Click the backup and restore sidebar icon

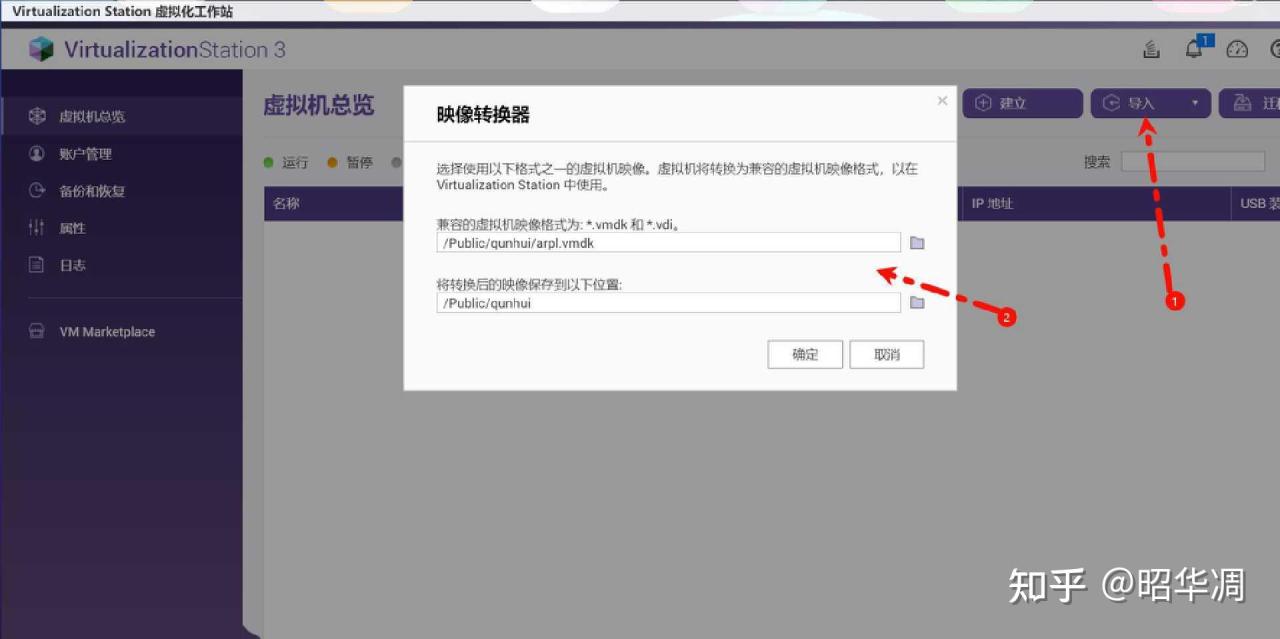(37, 190)
